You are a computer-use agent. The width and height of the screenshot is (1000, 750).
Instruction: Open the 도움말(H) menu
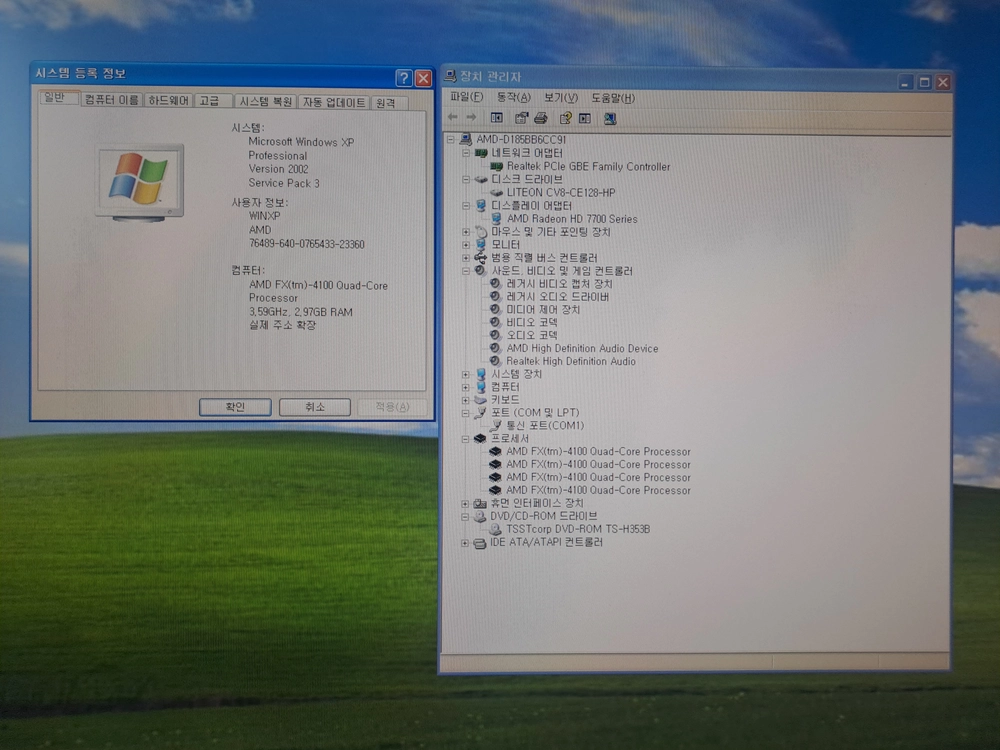click(613, 98)
